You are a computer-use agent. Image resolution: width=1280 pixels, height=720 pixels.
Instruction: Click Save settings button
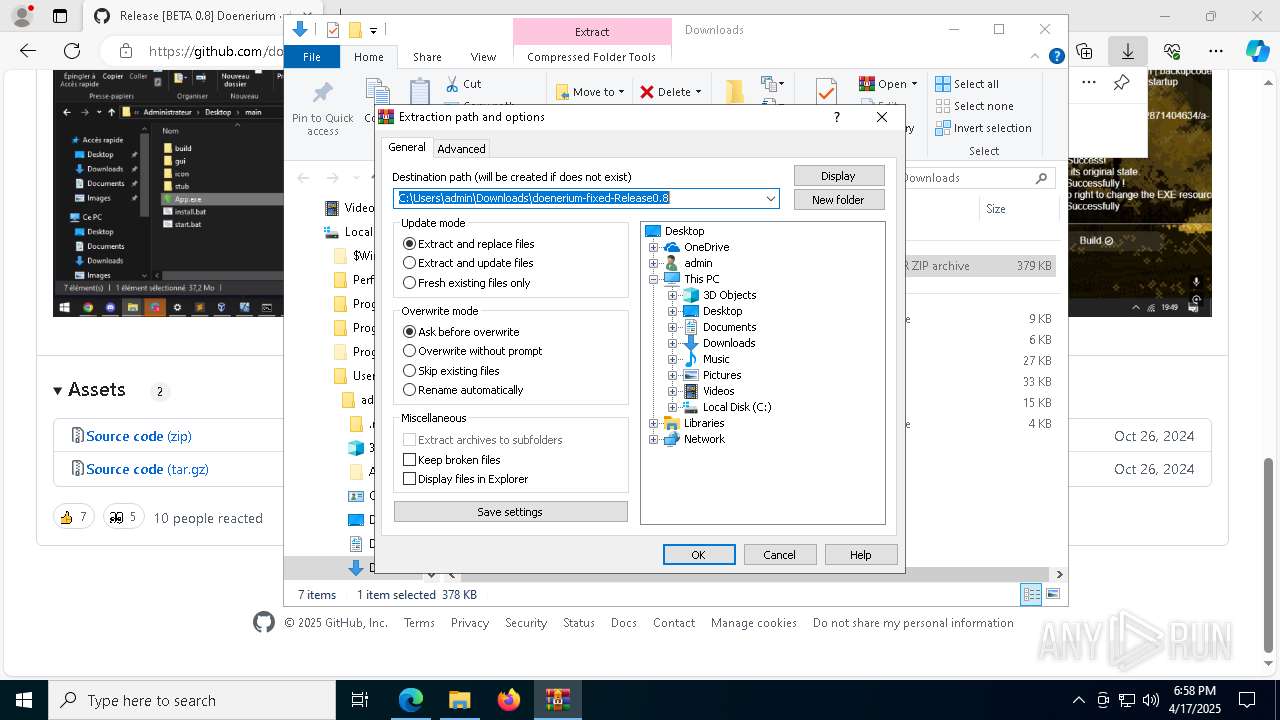pyautogui.click(x=510, y=512)
